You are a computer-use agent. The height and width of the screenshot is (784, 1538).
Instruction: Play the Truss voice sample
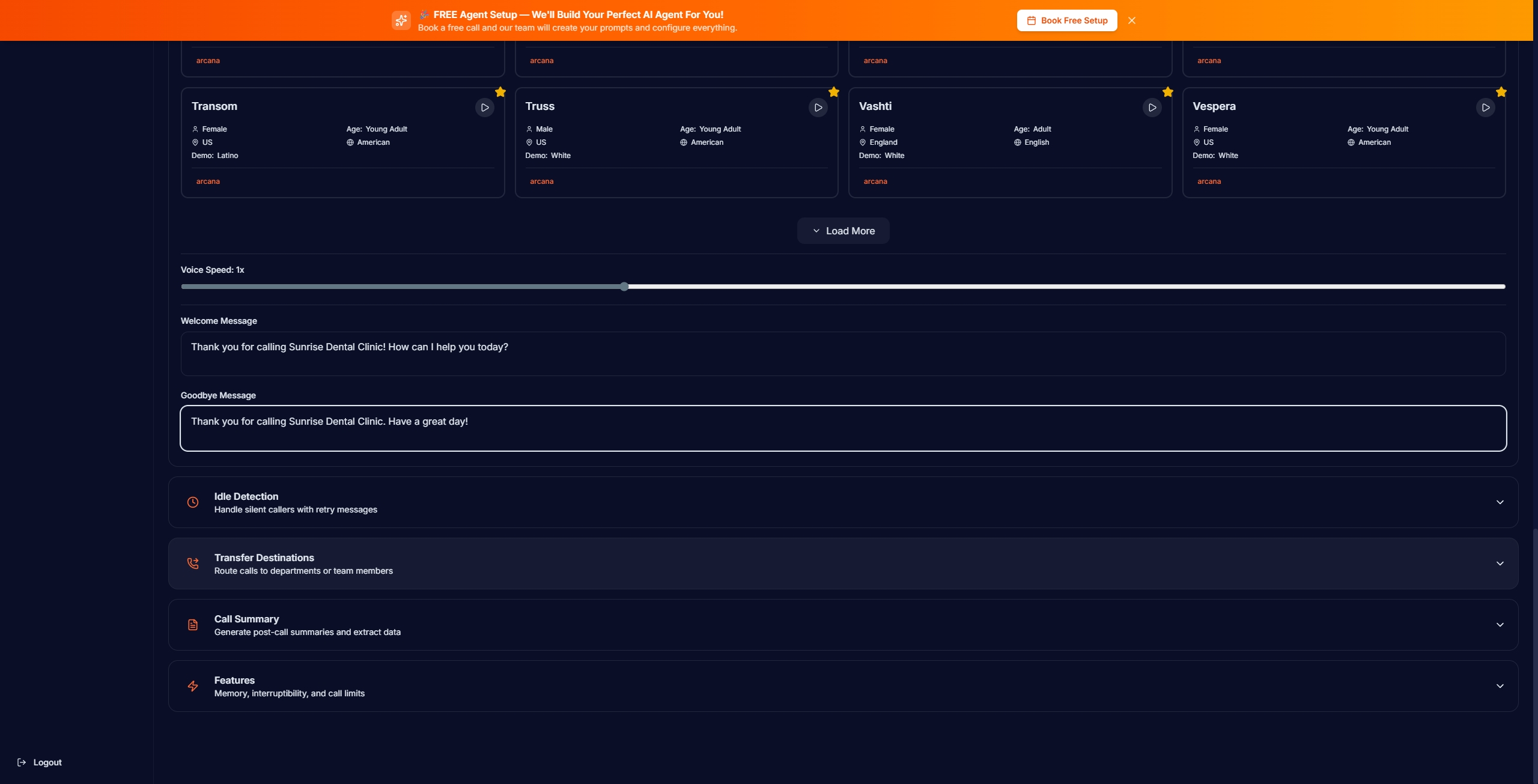point(818,108)
